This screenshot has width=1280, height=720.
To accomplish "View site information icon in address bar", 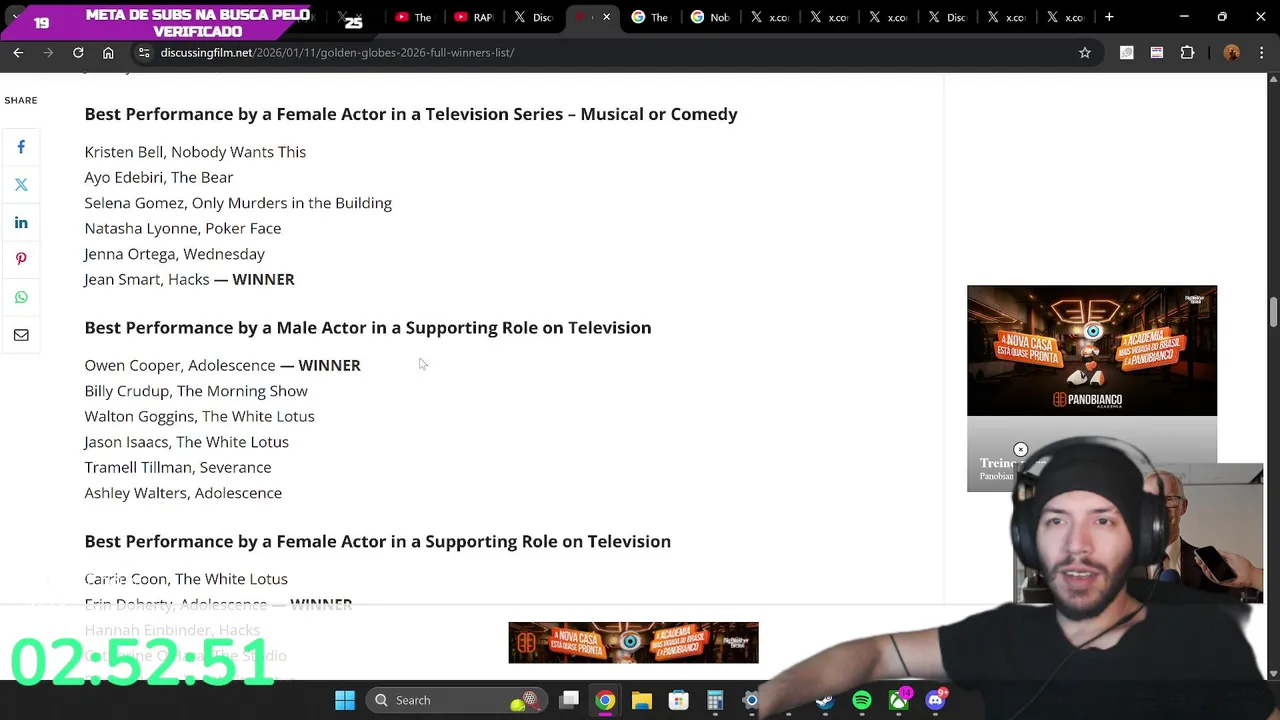I will click(144, 52).
